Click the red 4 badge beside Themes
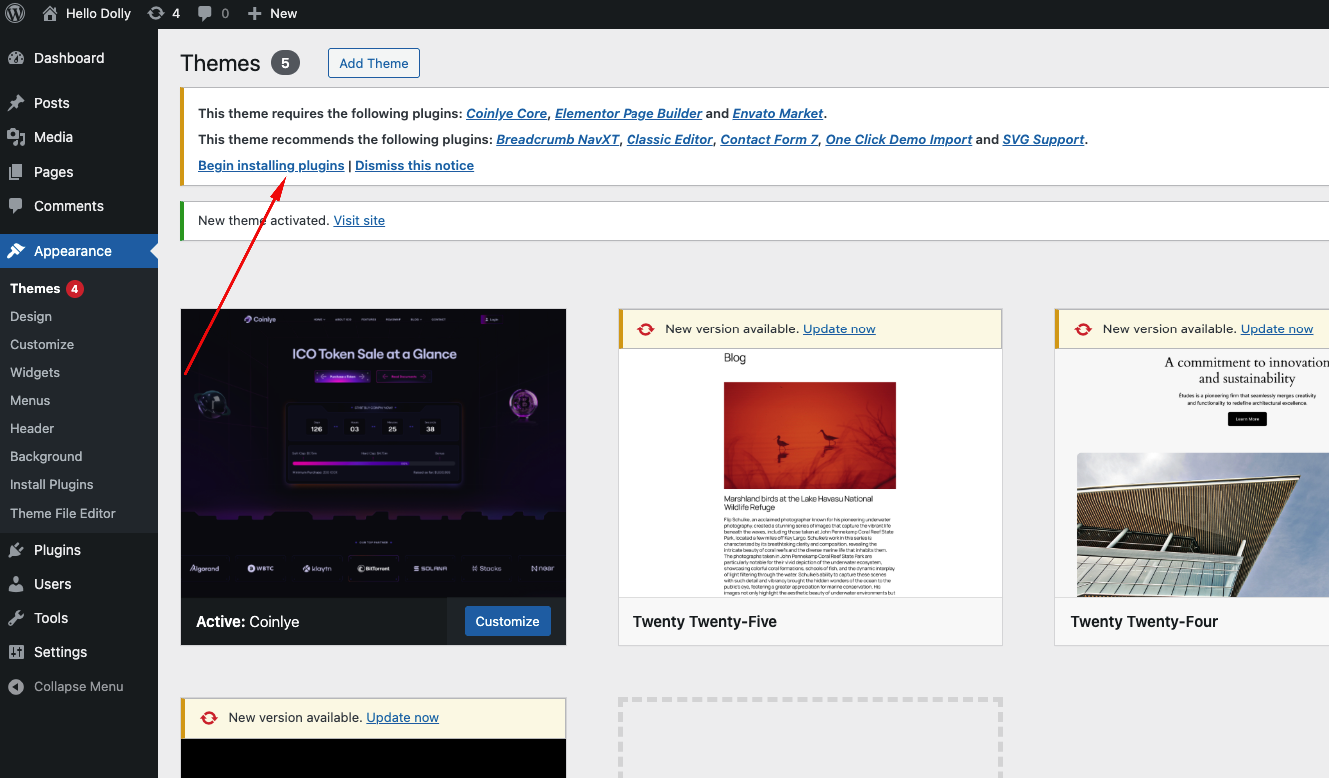This screenshot has width=1329, height=778. pos(75,289)
